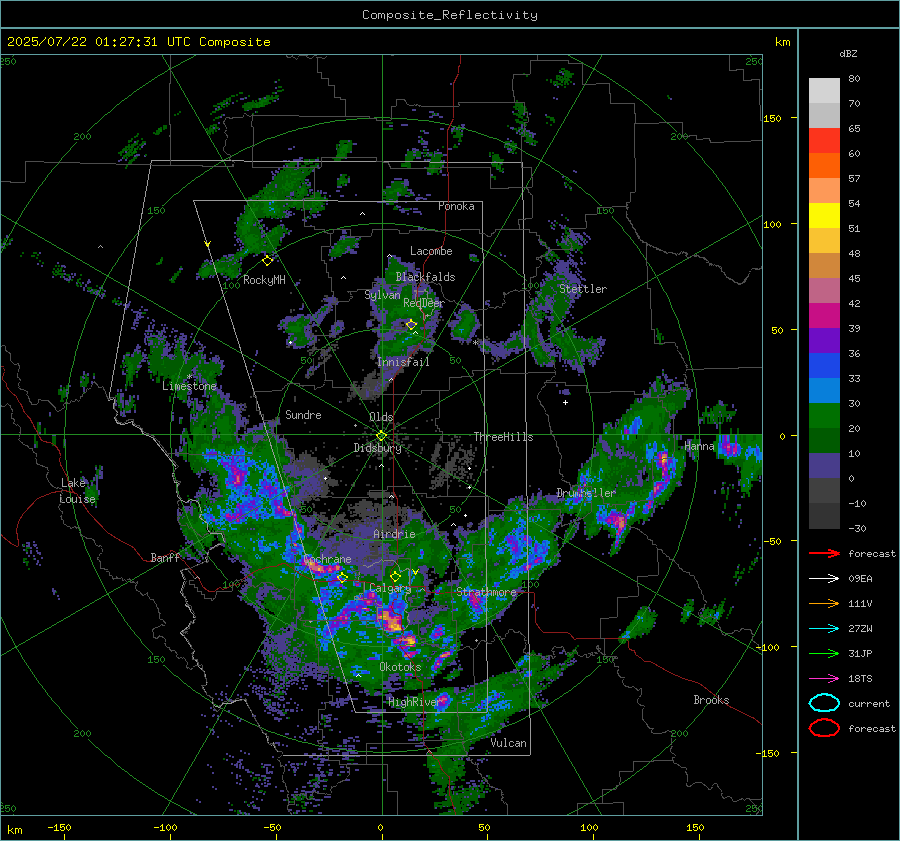Click the km unit label at top right
Screen dimensions: 900x841
782,42
